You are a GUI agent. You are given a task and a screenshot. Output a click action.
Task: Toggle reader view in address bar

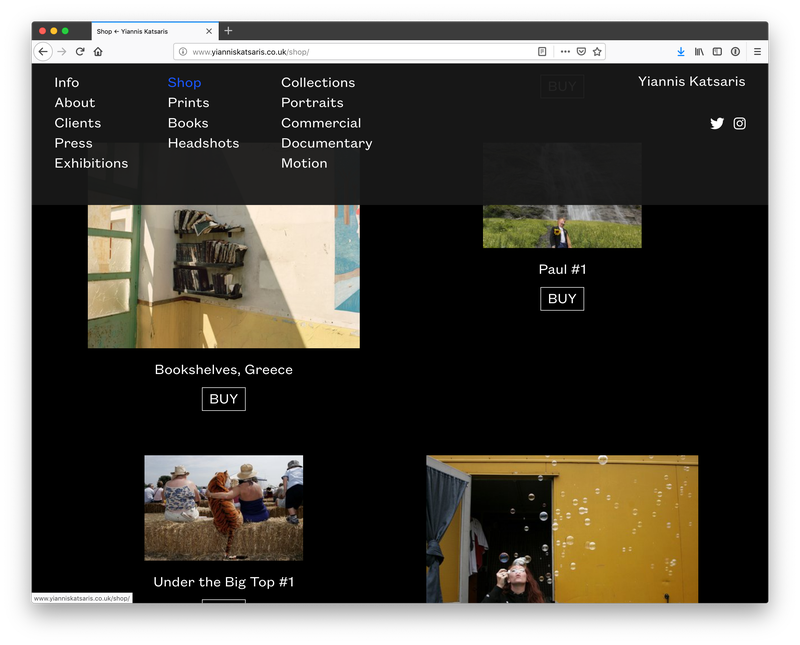tap(542, 52)
